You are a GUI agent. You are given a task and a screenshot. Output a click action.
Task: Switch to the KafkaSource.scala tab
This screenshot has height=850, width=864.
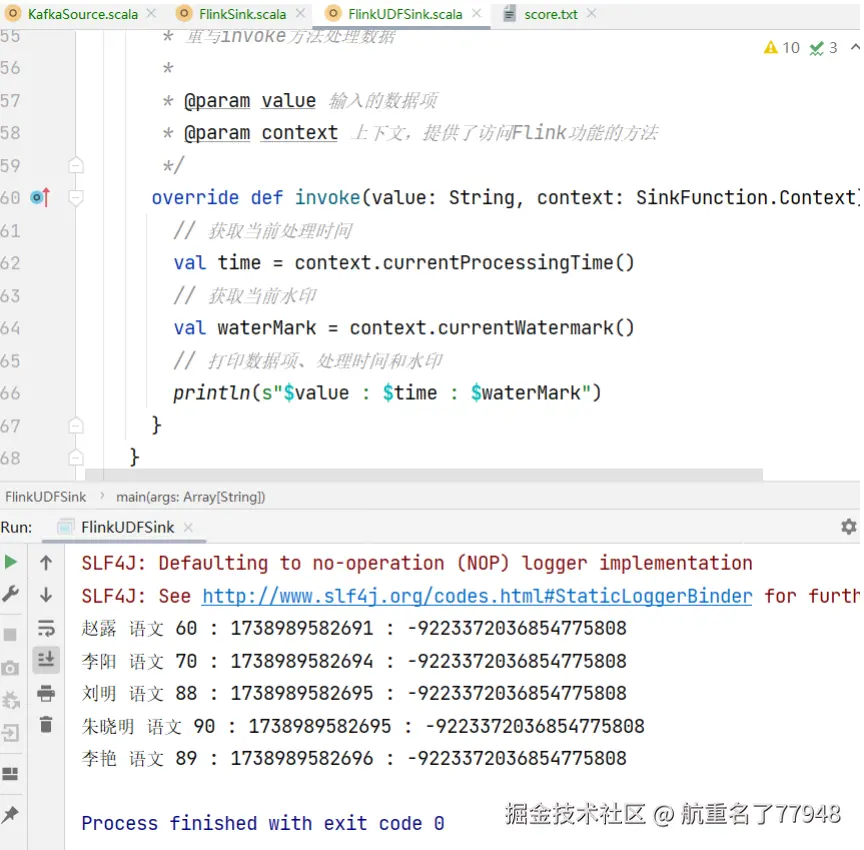[83, 14]
